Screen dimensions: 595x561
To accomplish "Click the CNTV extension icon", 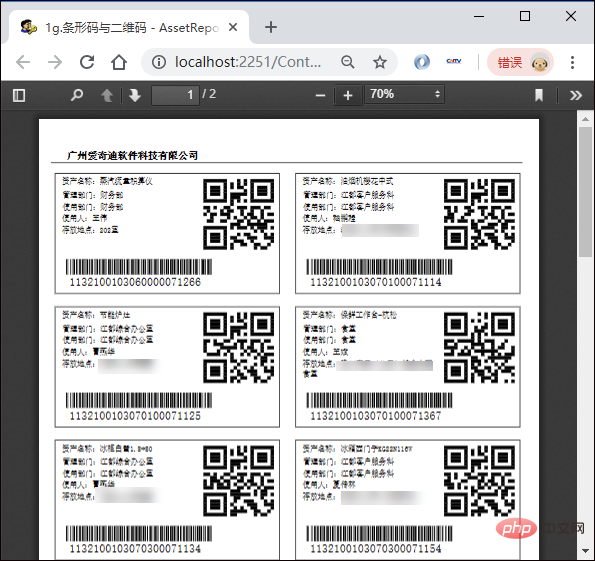I will click(x=453, y=61).
